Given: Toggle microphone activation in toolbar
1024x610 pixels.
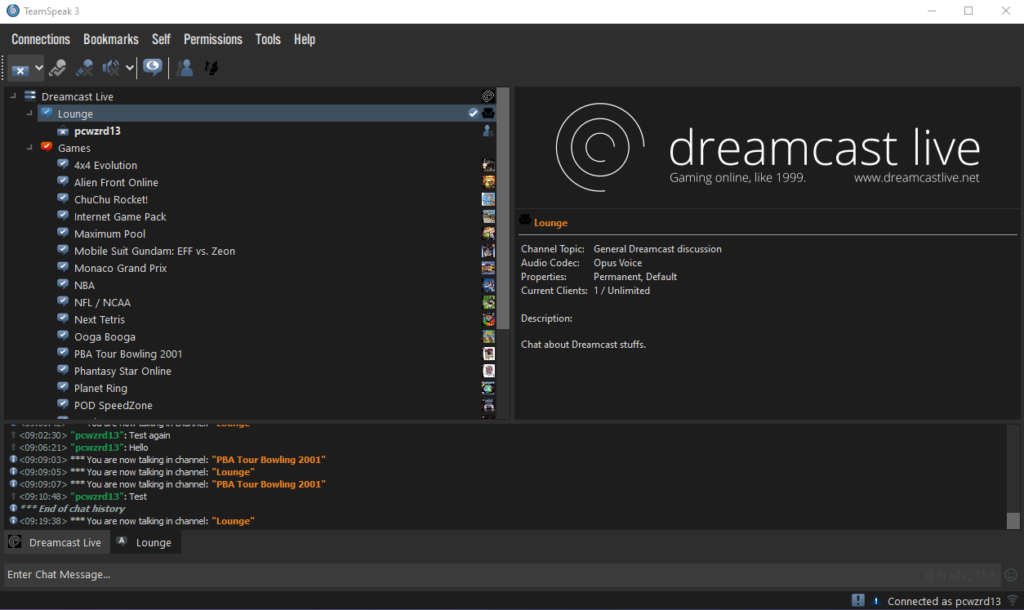Looking at the screenshot, I should 57,68.
